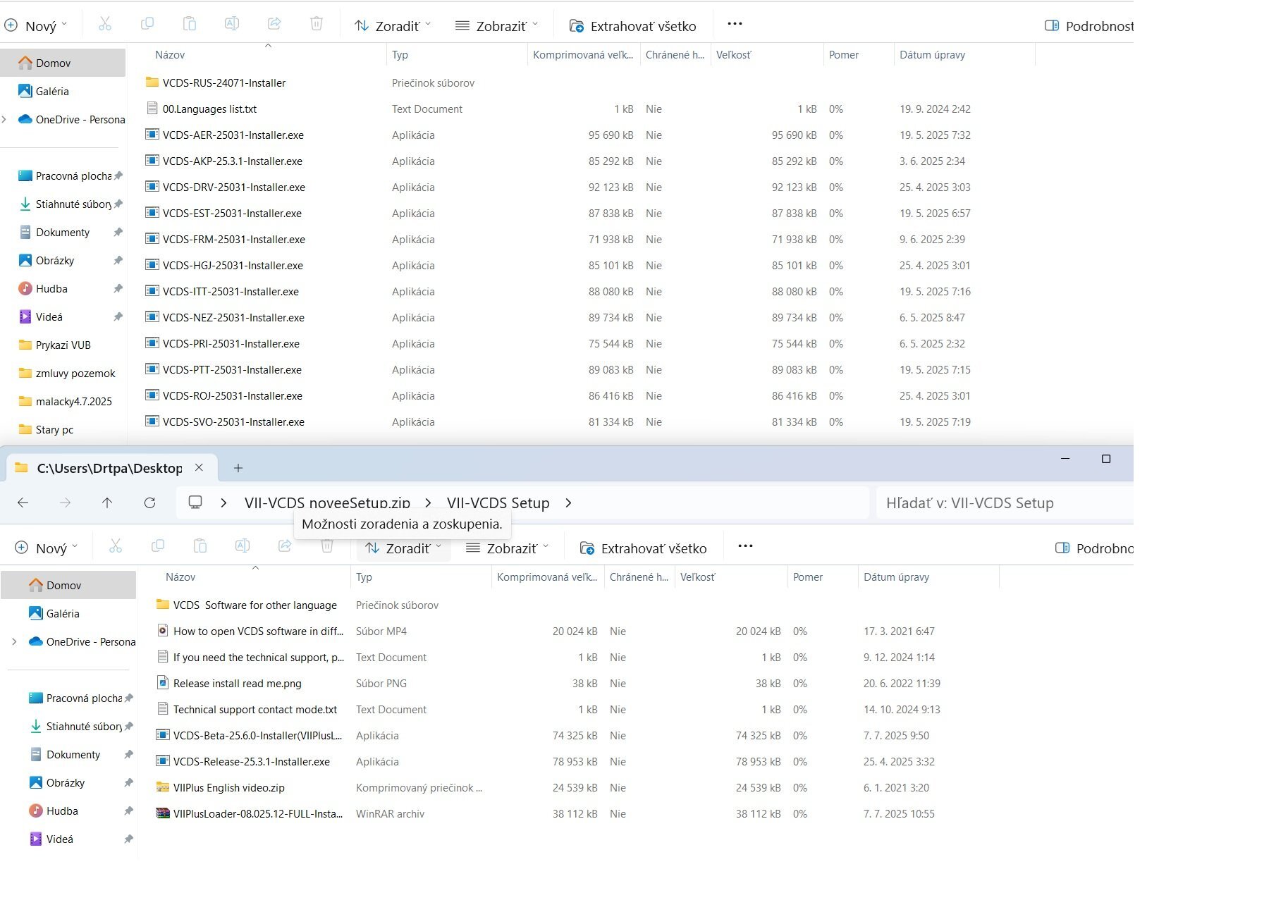Viewport: 1288px width, 924px height.
Task: Click the Cut icon in the upper window toolbar
Action: pyautogui.click(x=105, y=24)
